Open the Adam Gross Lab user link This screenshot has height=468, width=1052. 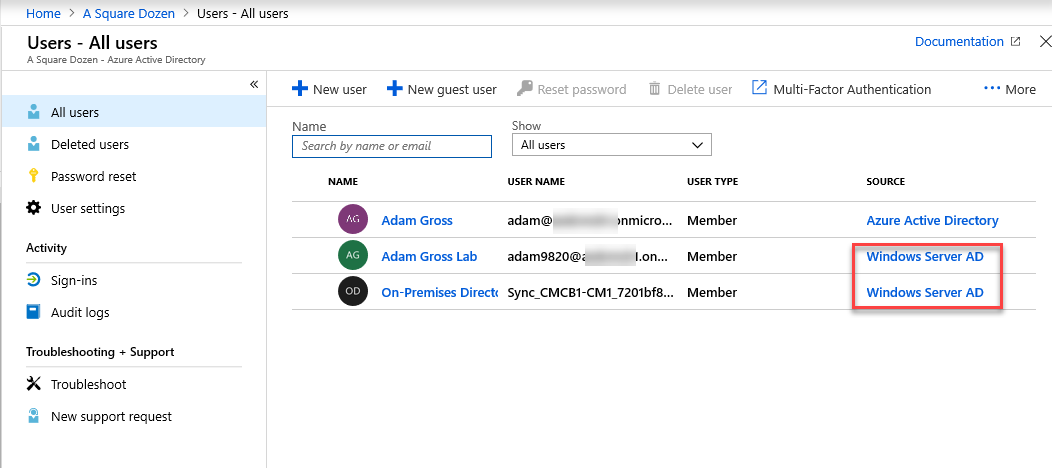429,256
